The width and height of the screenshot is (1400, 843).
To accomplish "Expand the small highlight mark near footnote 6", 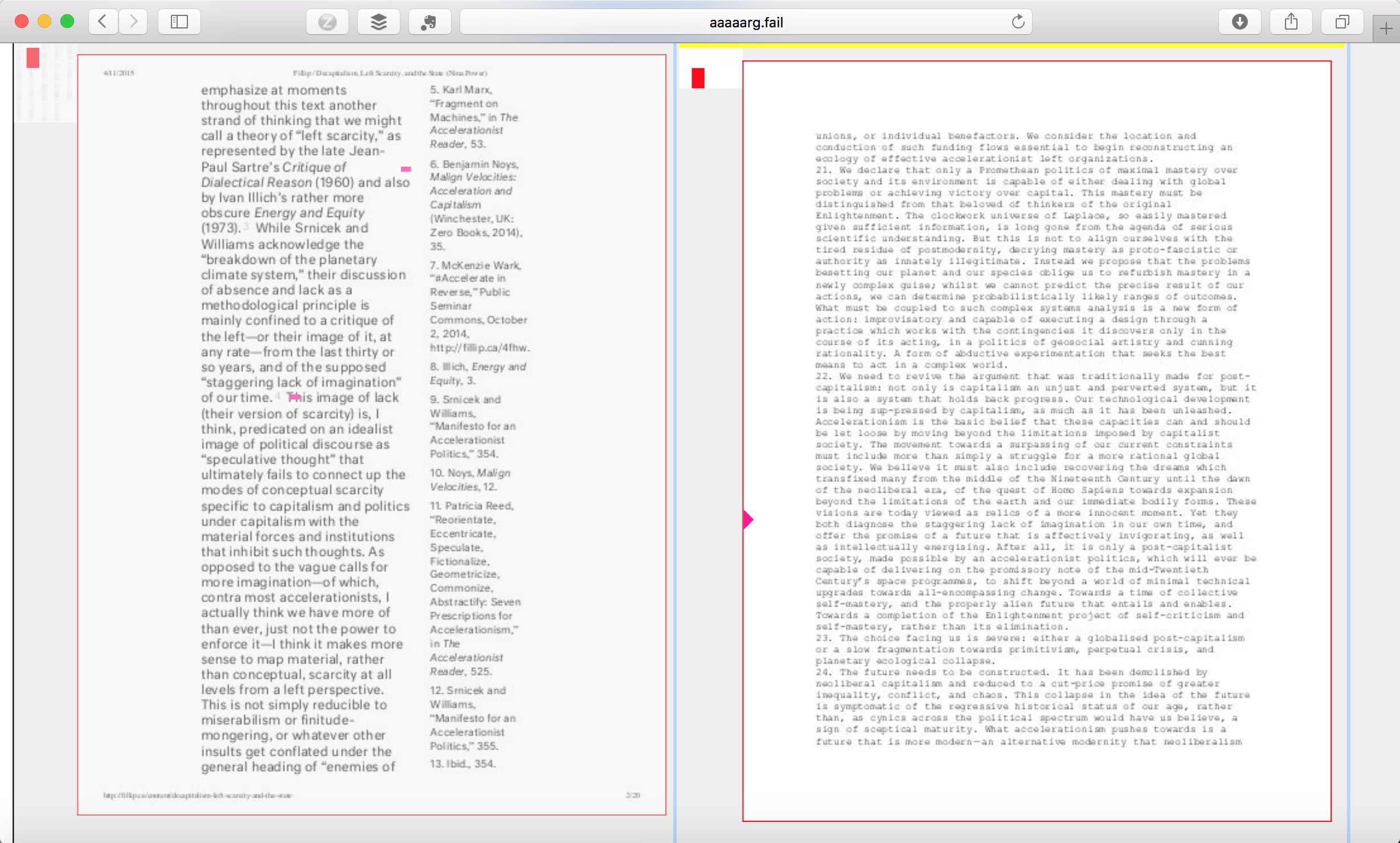I will coord(406,169).
